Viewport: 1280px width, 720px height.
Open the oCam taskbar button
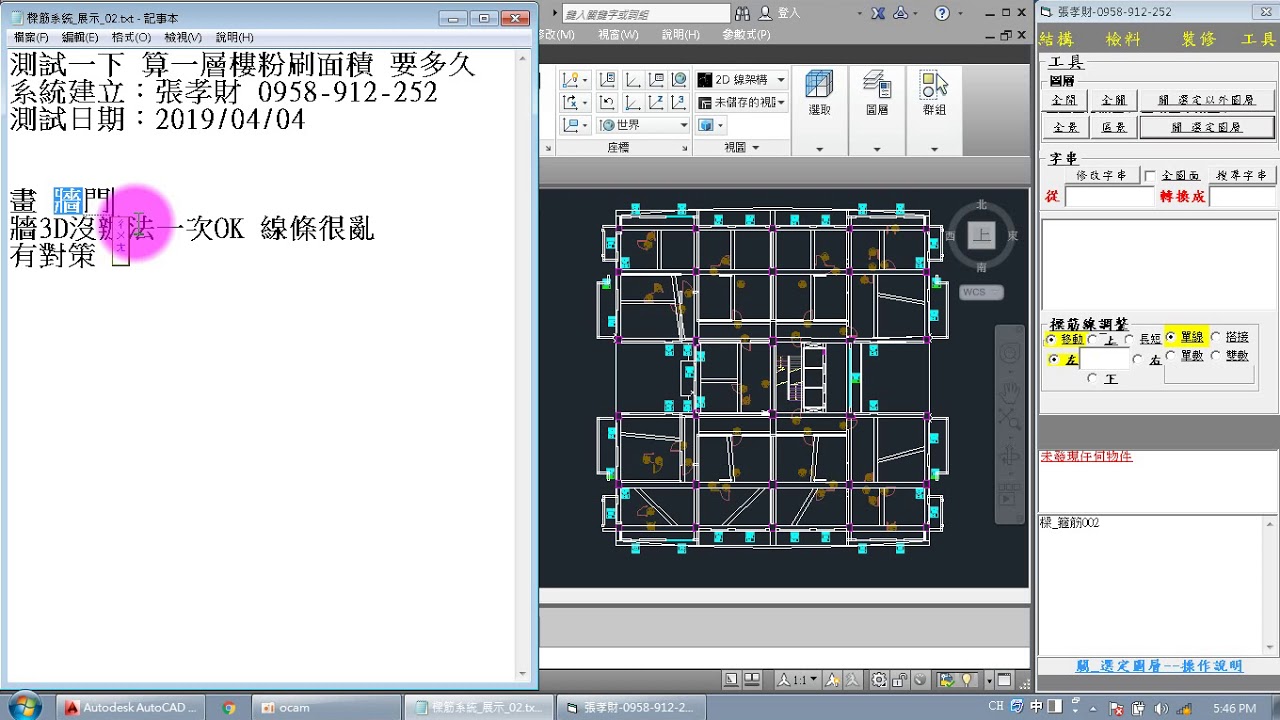pyautogui.click(x=325, y=707)
